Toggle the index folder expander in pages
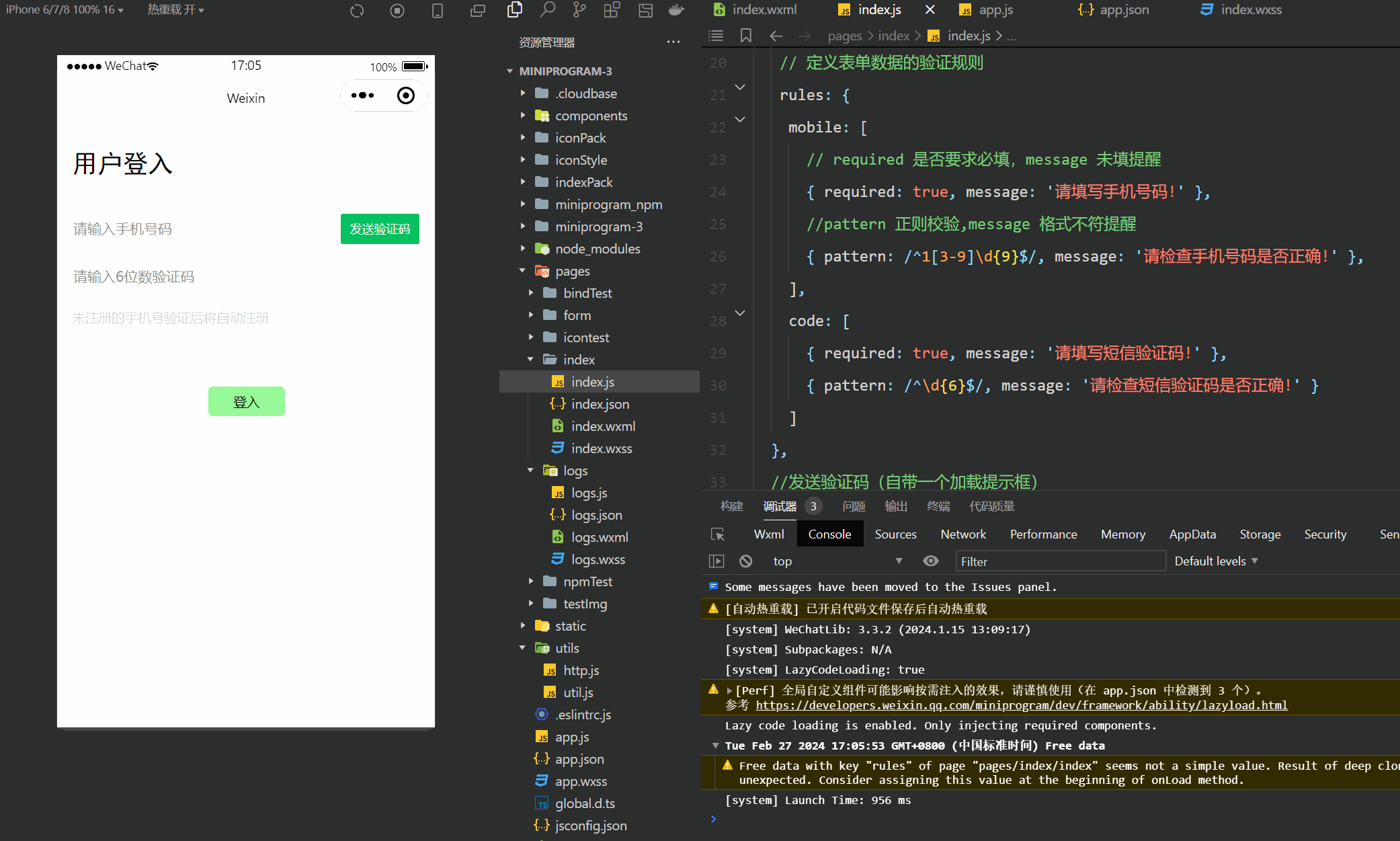The image size is (1400, 841). point(531,359)
